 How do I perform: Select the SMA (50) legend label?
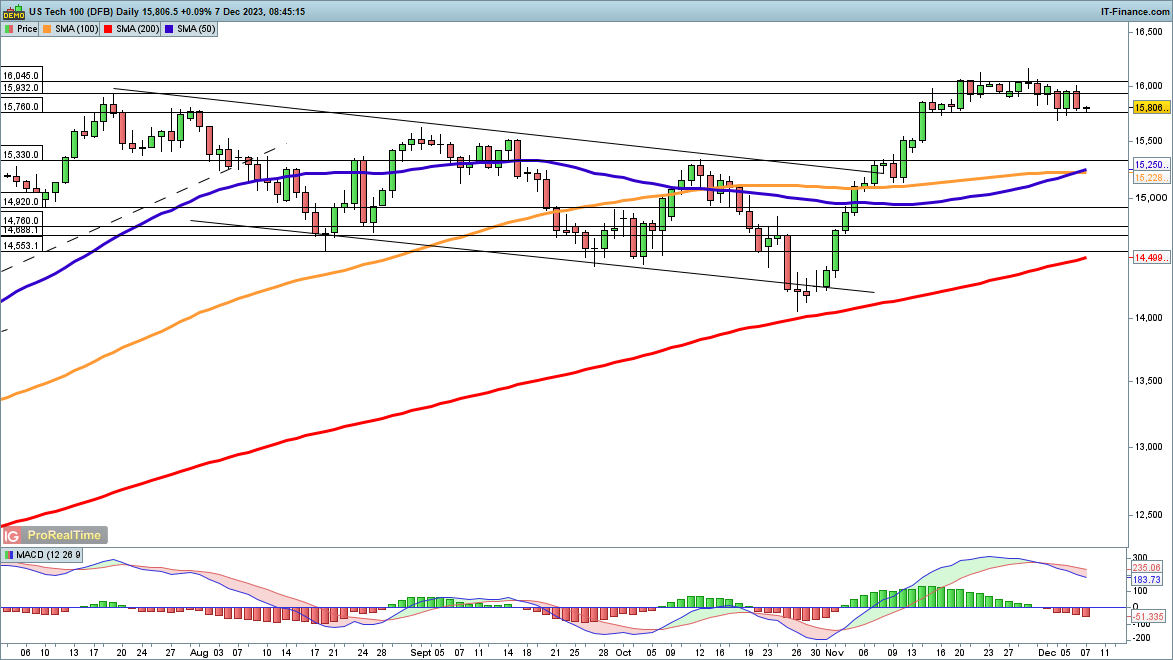pos(196,29)
